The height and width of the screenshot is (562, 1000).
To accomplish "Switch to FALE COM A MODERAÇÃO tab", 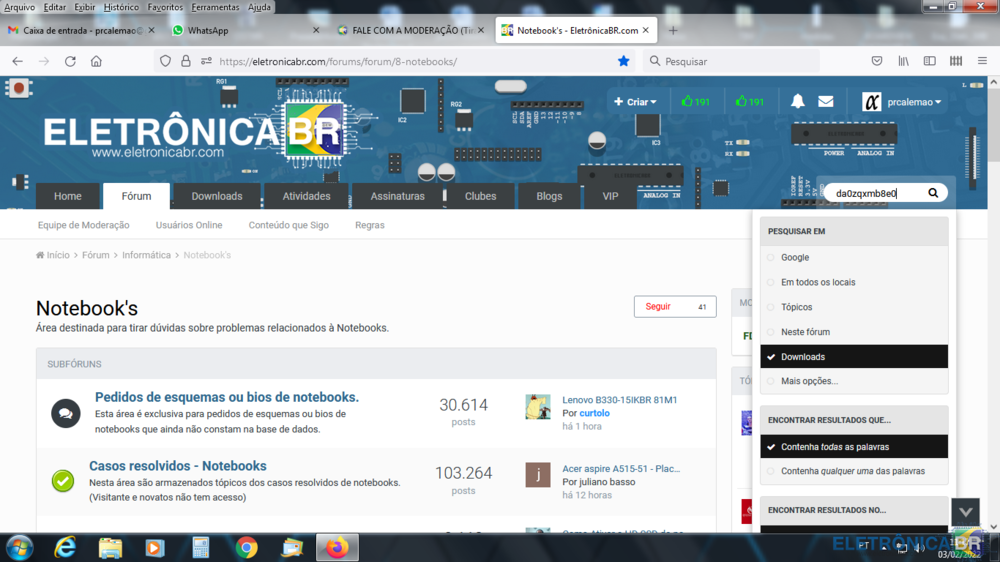I will (x=411, y=30).
